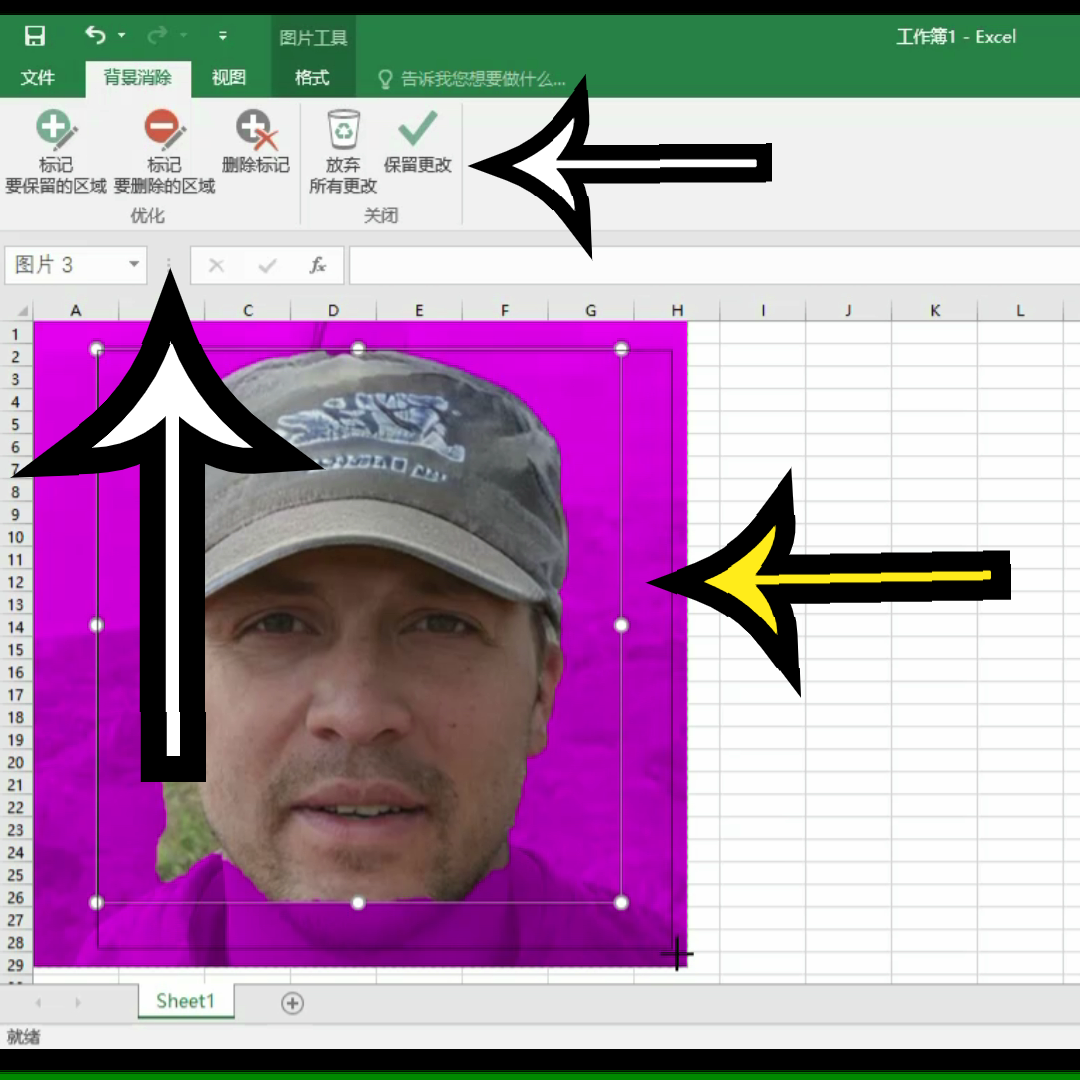The width and height of the screenshot is (1080, 1080).
Task: Select row 29 header
Action: coord(15,965)
